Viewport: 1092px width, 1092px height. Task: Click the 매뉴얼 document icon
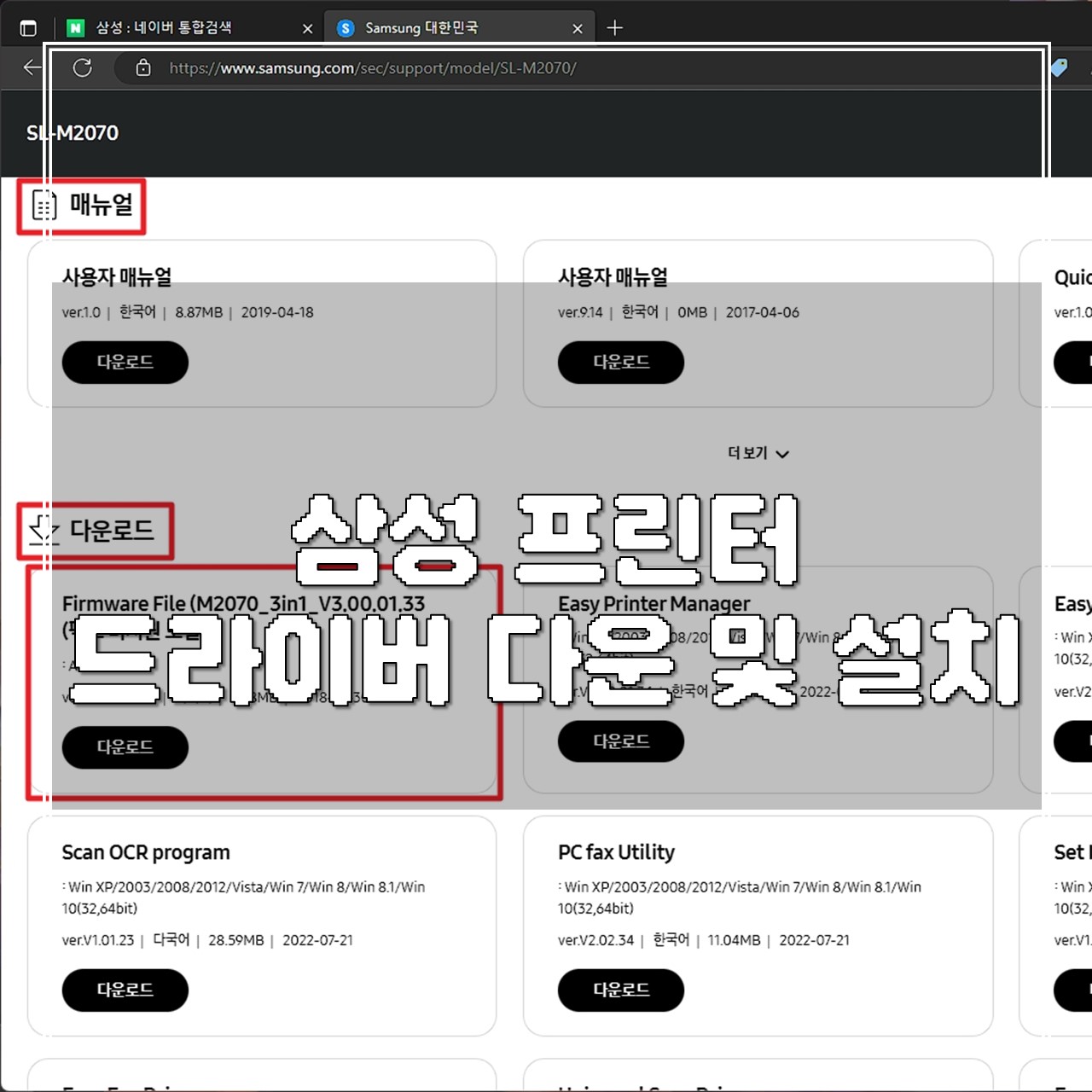pos(44,205)
